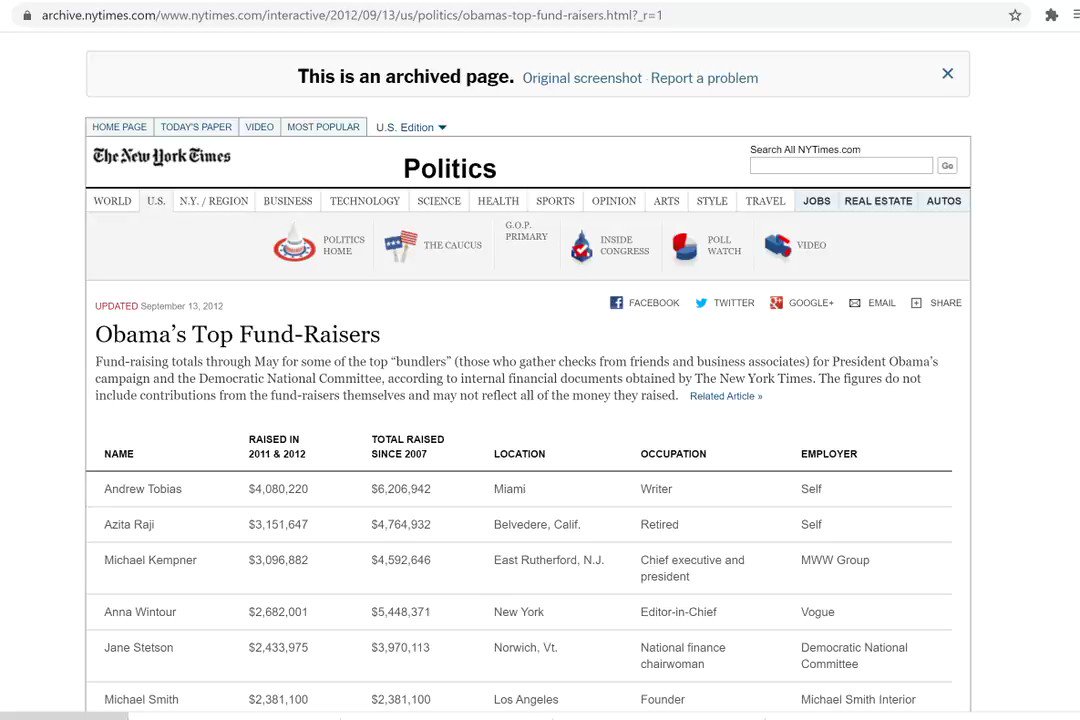Open the Today's Paper tab
The image size is (1080, 720).
pos(196,127)
